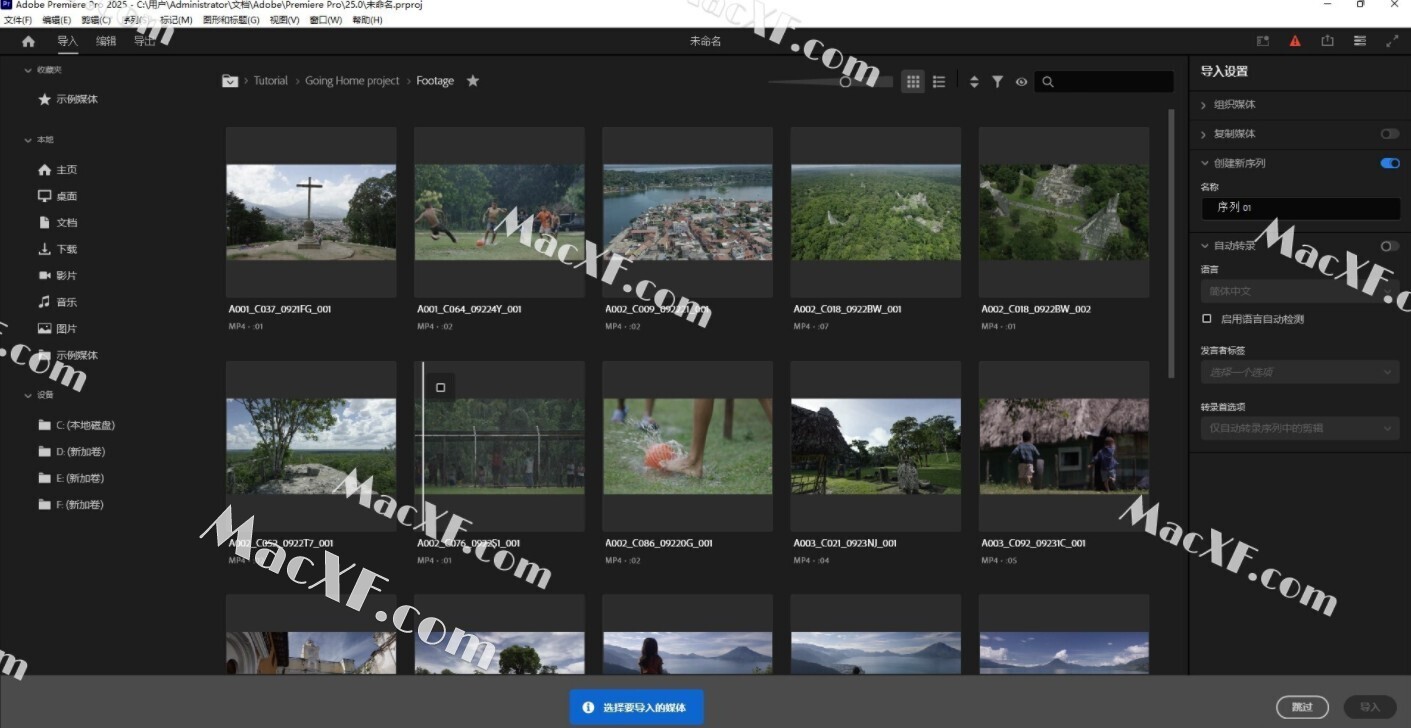Expand the 复制媒体 section
Image resolution: width=1411 pixels, height=728 pixels.
click(1205, 134)
